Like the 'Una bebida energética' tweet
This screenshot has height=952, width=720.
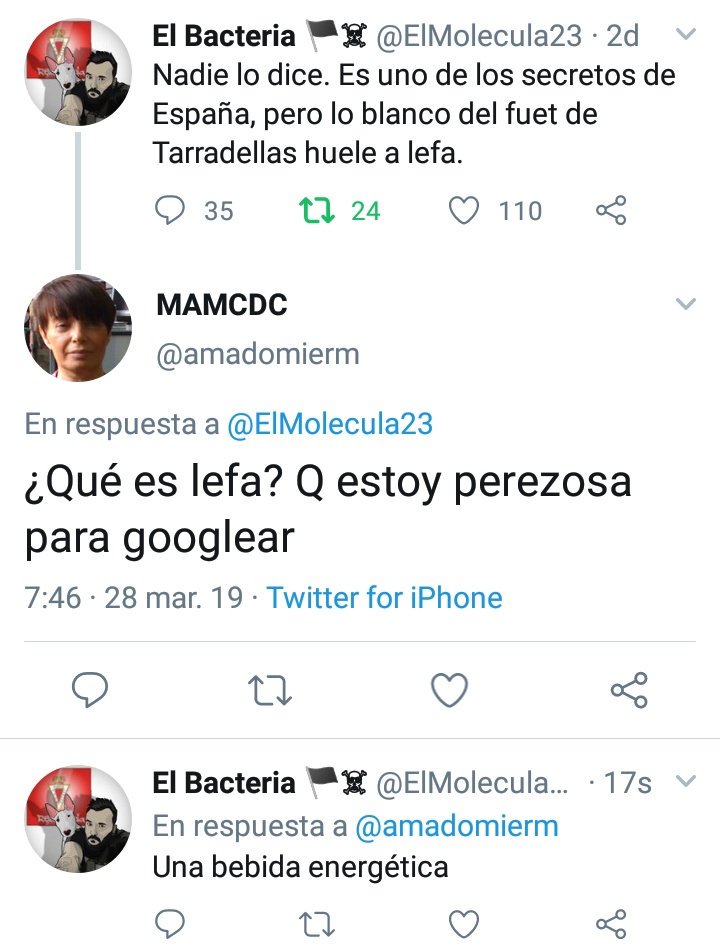(x=464, y=924)
